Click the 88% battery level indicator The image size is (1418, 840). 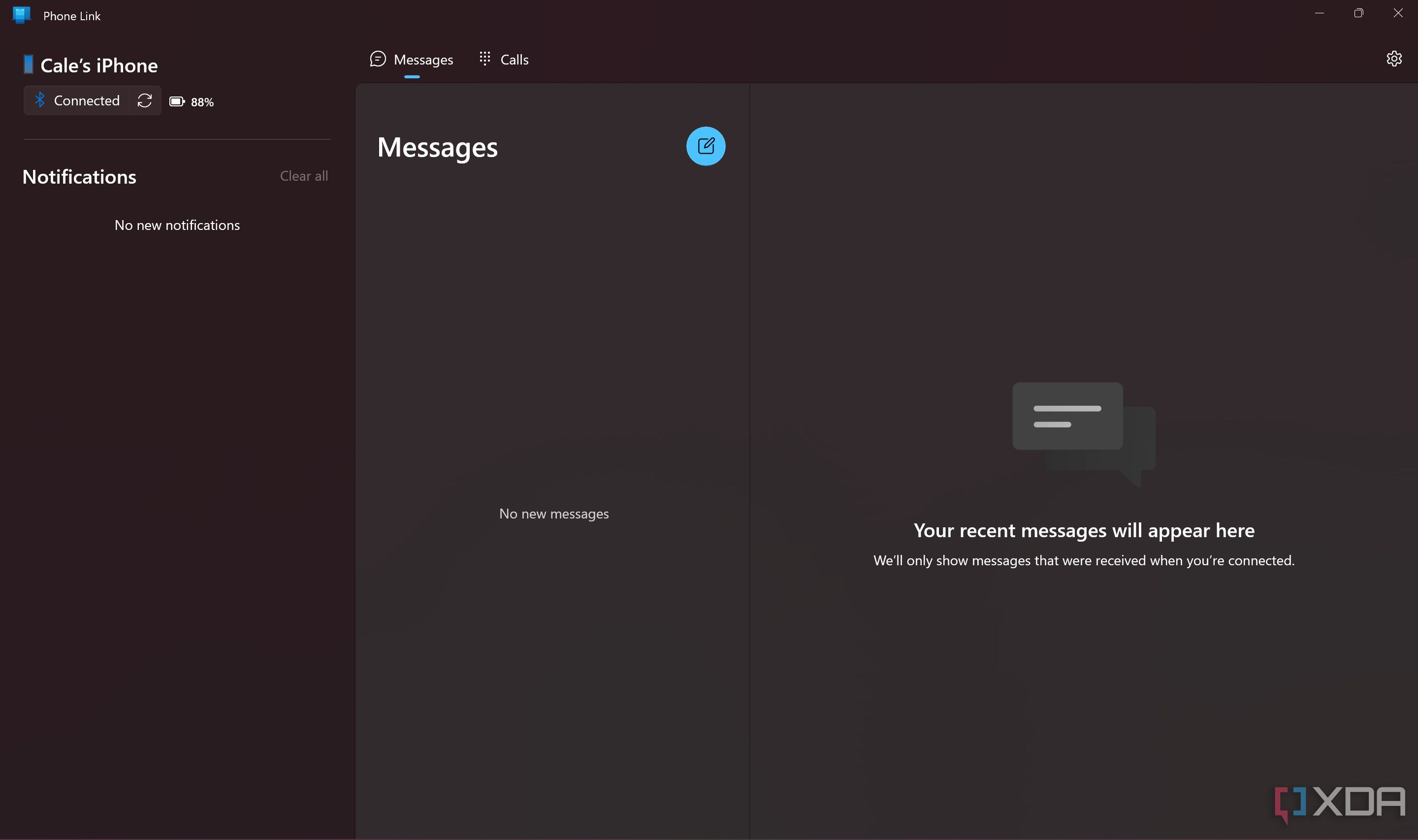(192, 102)
